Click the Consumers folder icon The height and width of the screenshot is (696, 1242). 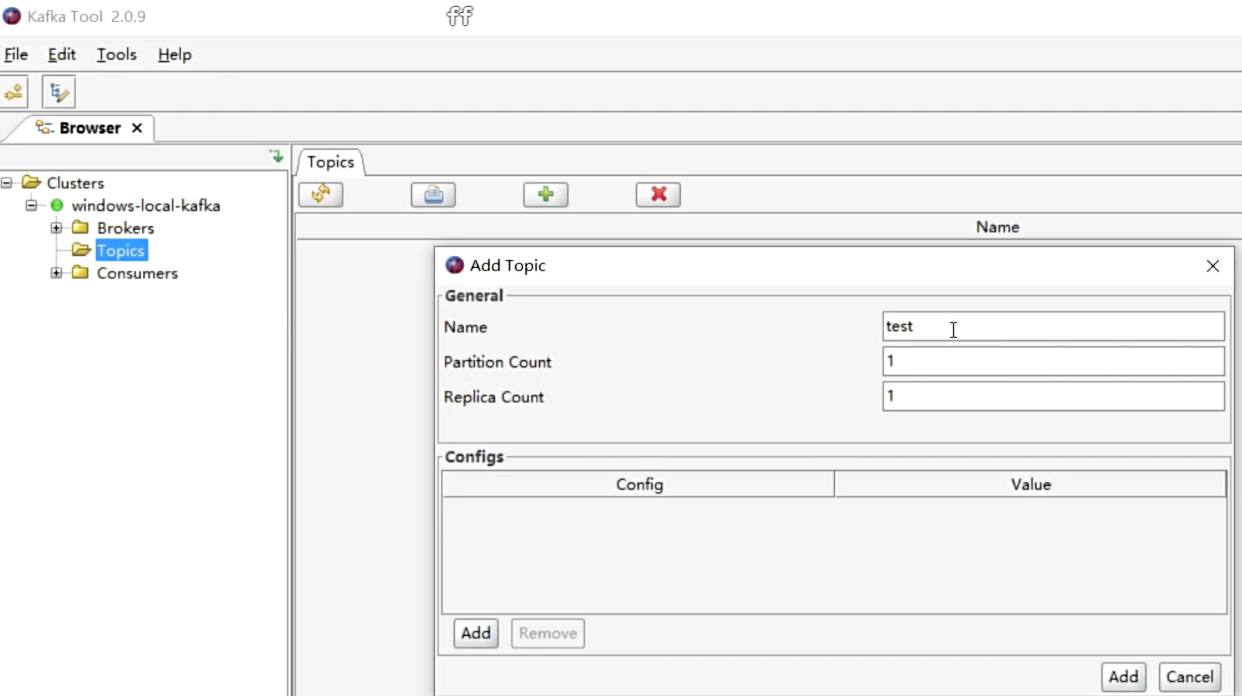pos(80,273)
